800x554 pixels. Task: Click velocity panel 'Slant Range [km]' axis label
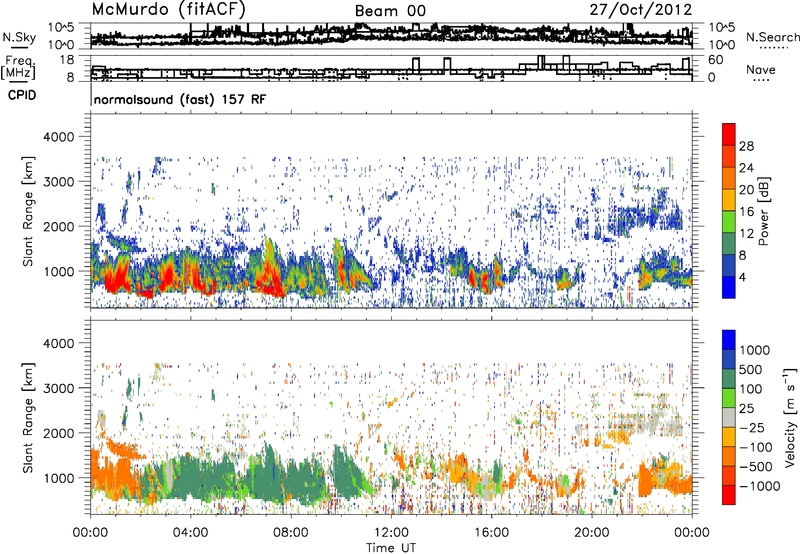point(28,418)
